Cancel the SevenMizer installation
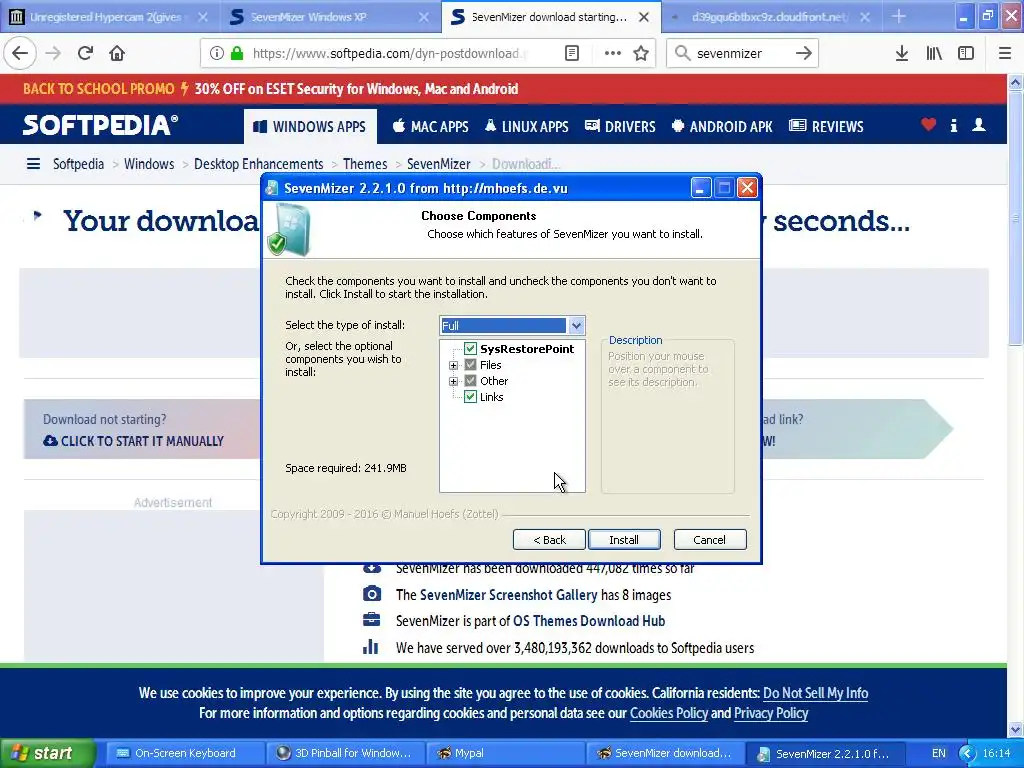 point(710,539)
